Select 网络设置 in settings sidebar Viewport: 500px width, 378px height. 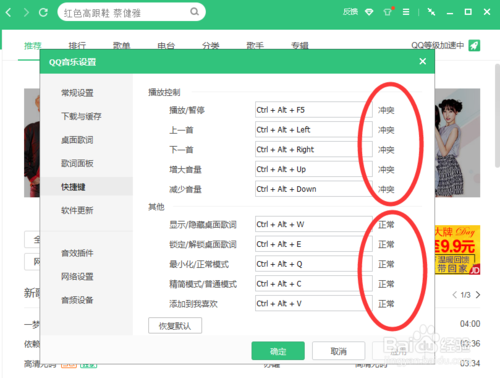click(77, 277)
